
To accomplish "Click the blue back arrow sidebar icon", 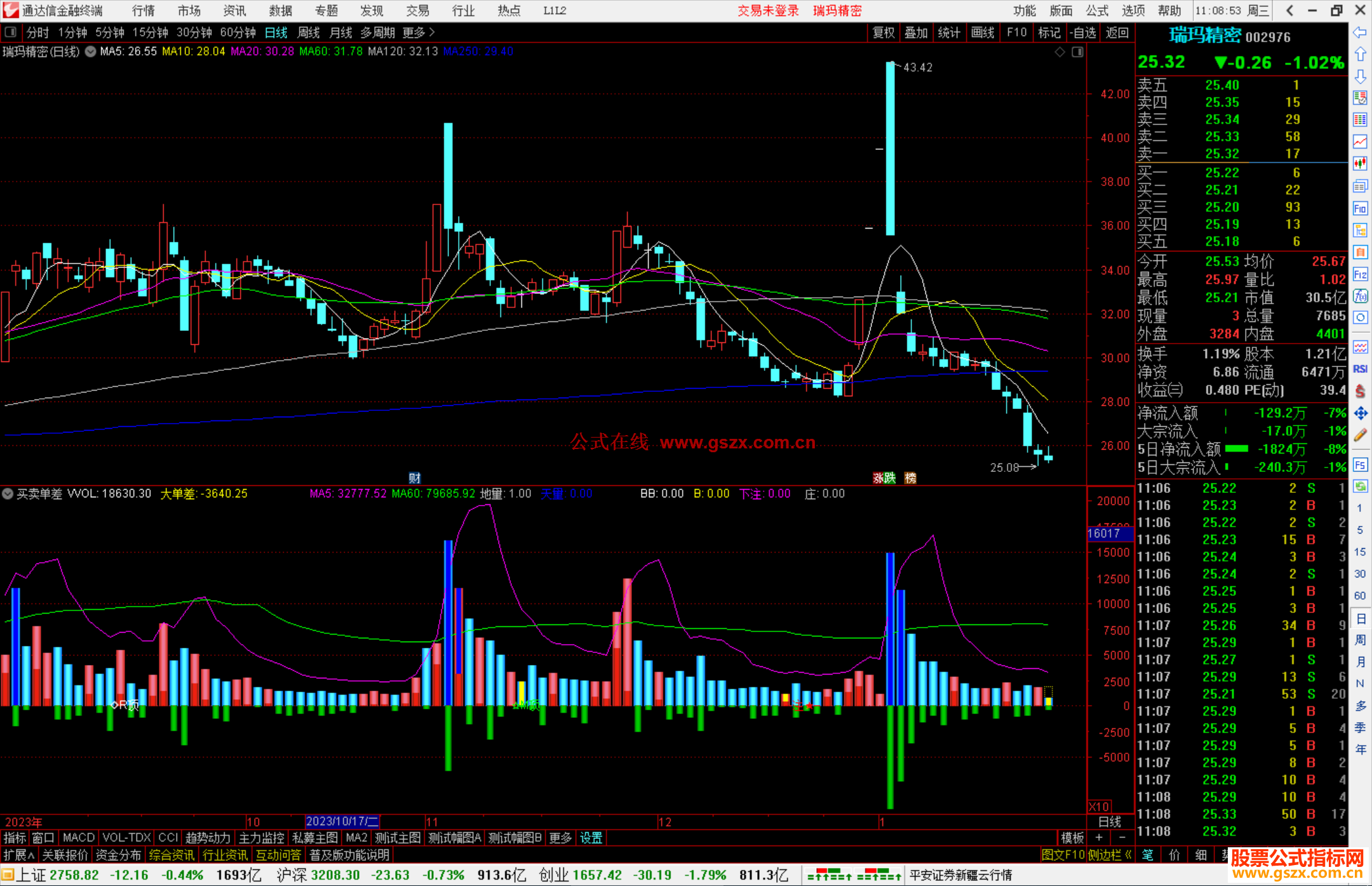I will (x=1360, y=32).
